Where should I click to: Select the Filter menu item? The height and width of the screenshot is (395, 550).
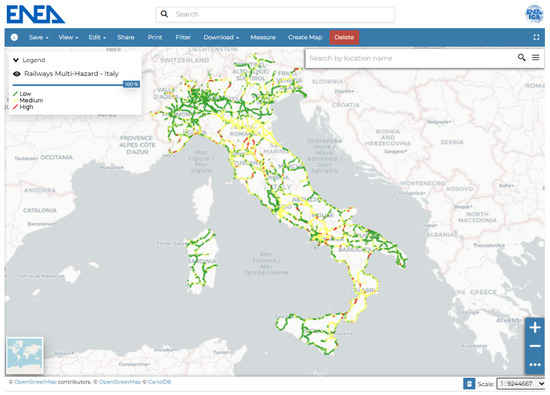pos(183,37)
